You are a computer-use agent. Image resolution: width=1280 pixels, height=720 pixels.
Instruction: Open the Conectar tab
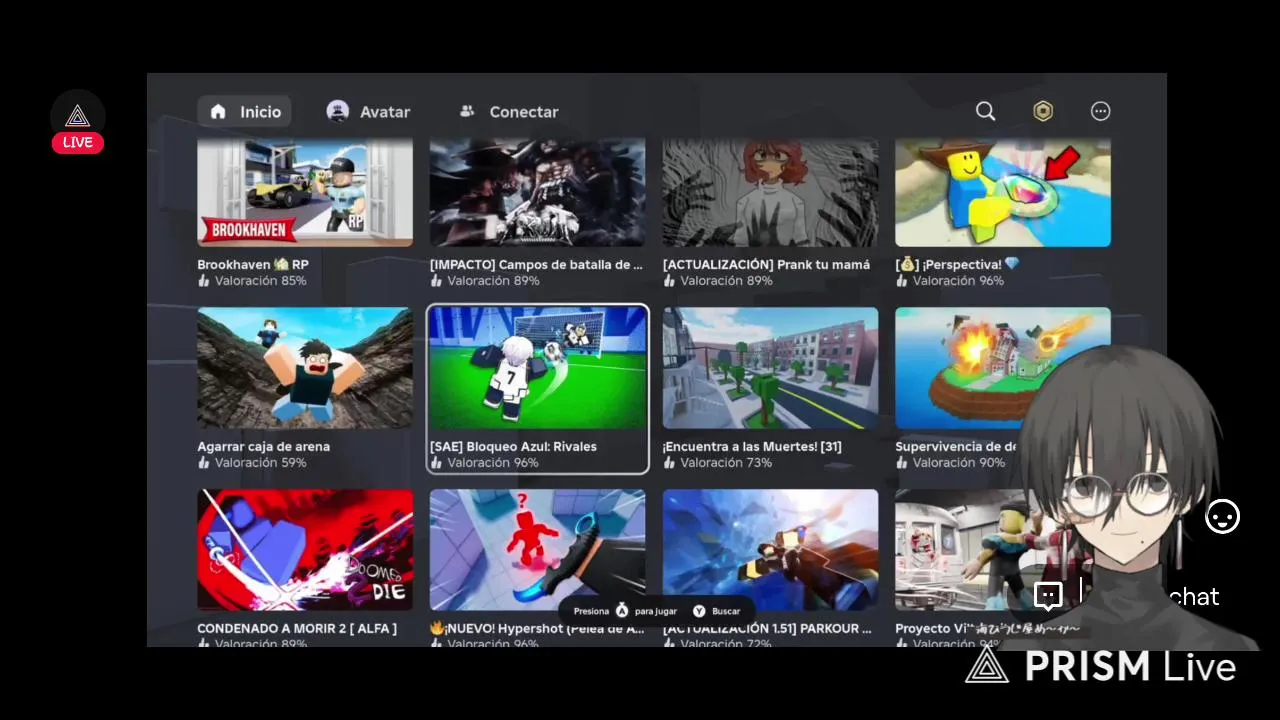coord(508,112)
